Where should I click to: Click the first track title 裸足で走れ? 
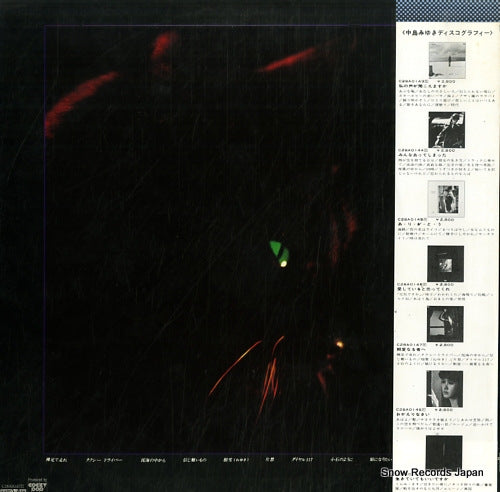(56, 460)
